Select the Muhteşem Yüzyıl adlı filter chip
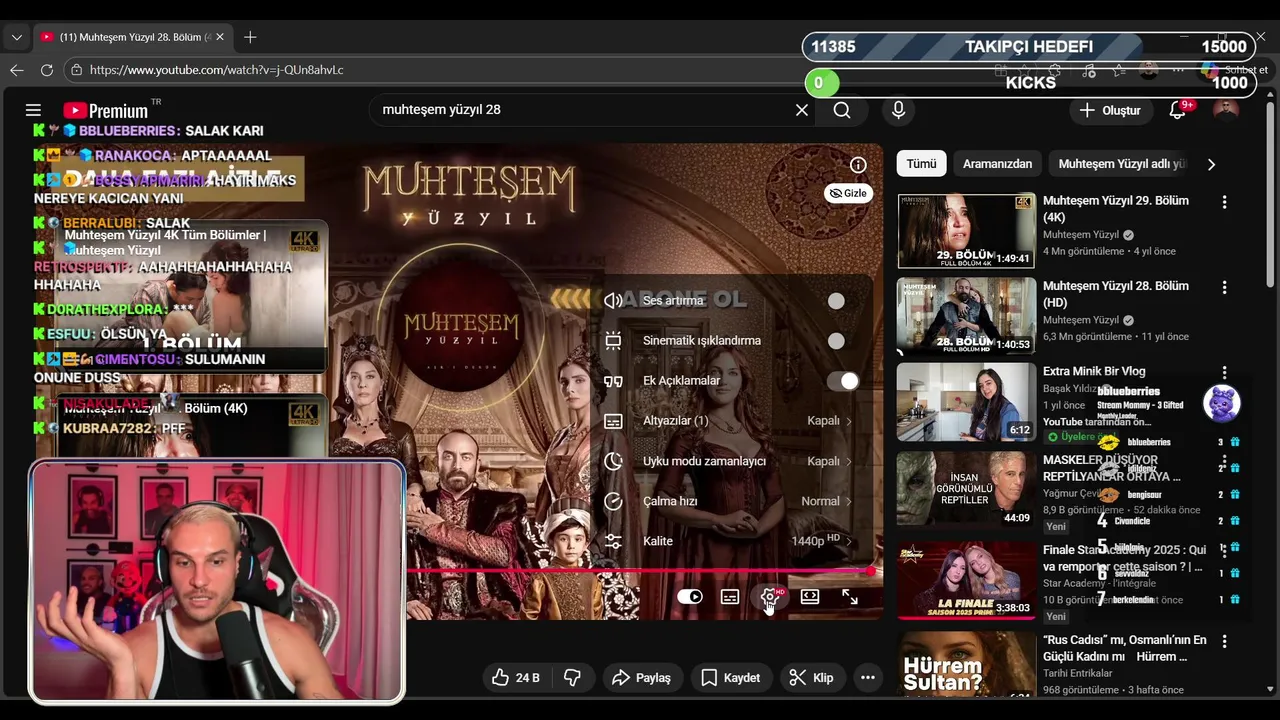This screenshot has height=720, width=1280. tap(1122, 164)
